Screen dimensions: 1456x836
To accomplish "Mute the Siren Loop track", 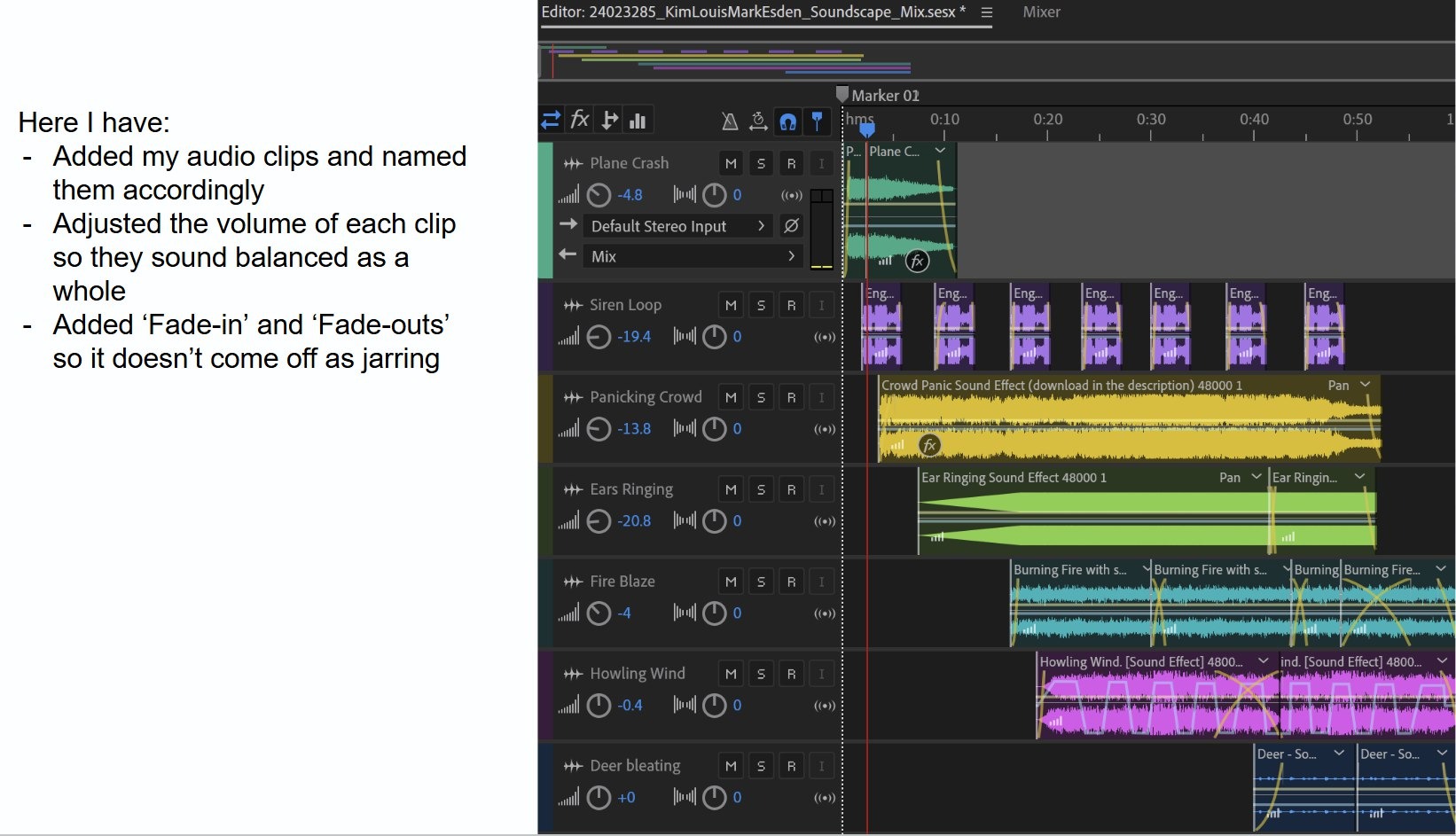I will 731,305.
